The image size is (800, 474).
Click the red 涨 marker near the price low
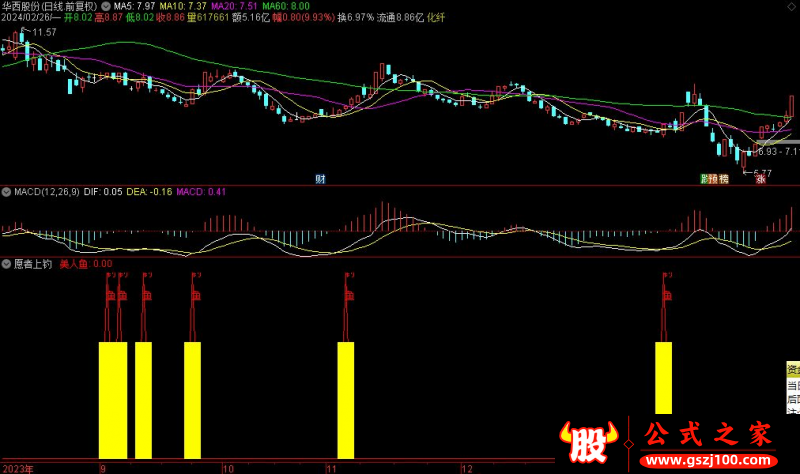coord(759,179)
